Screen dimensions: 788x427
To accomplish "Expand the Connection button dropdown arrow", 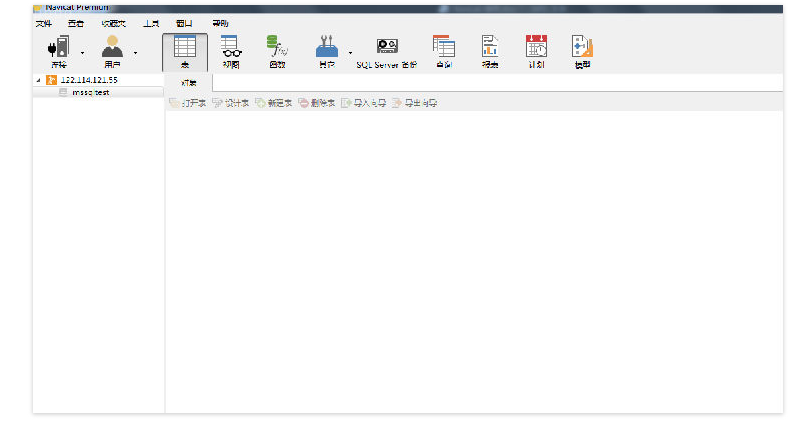I will tap(82, 52).
